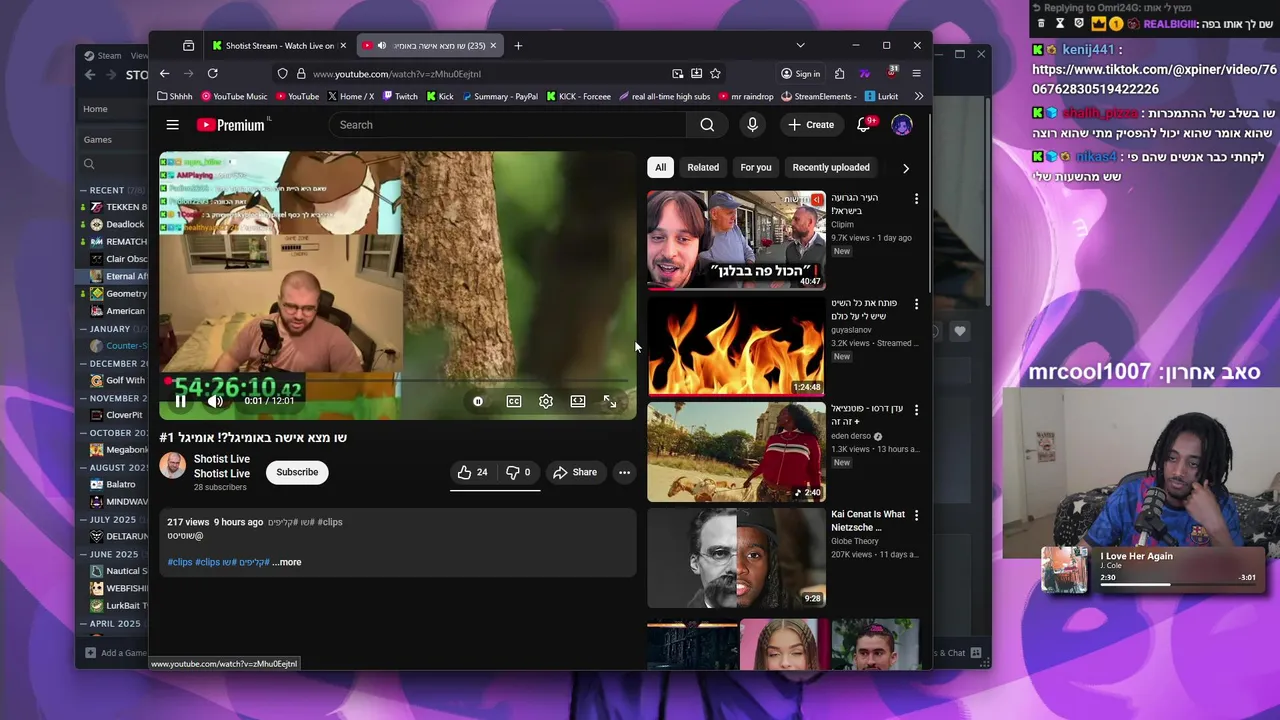
Task: Open the tracking protection shield icon
Action: coord(283,73)
